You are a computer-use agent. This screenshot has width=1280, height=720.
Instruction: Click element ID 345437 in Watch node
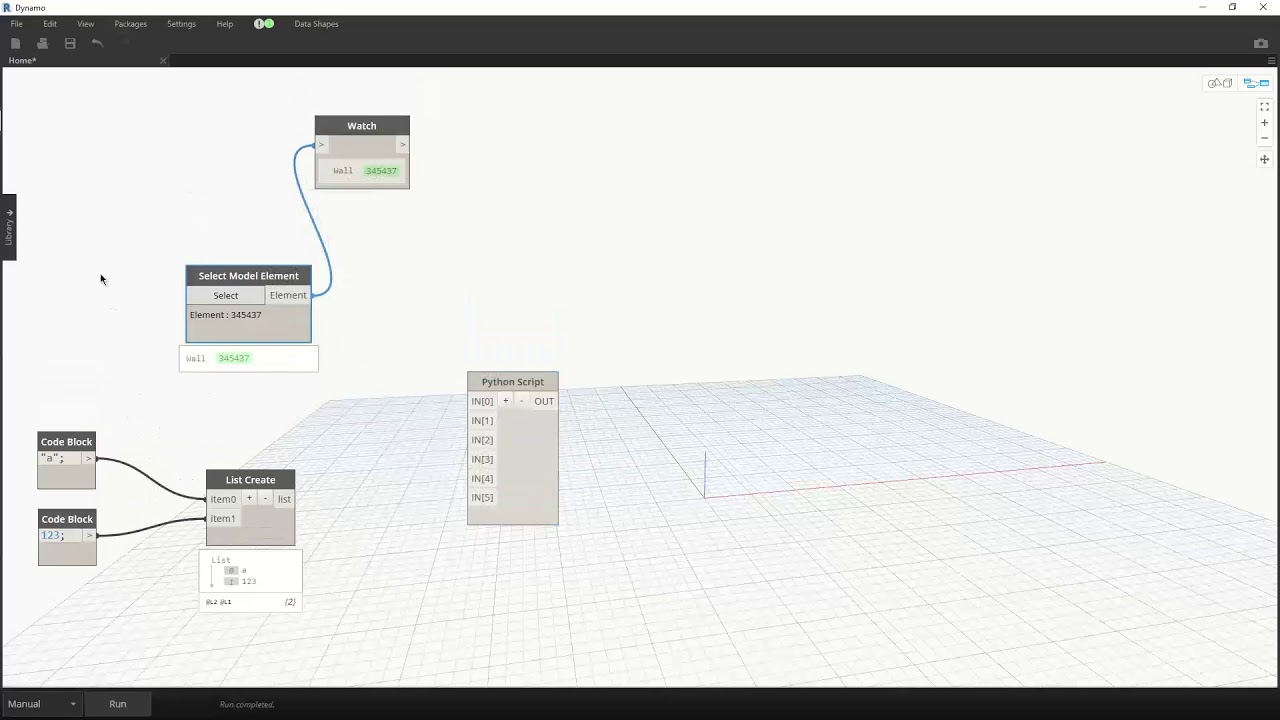pos(381,171)
